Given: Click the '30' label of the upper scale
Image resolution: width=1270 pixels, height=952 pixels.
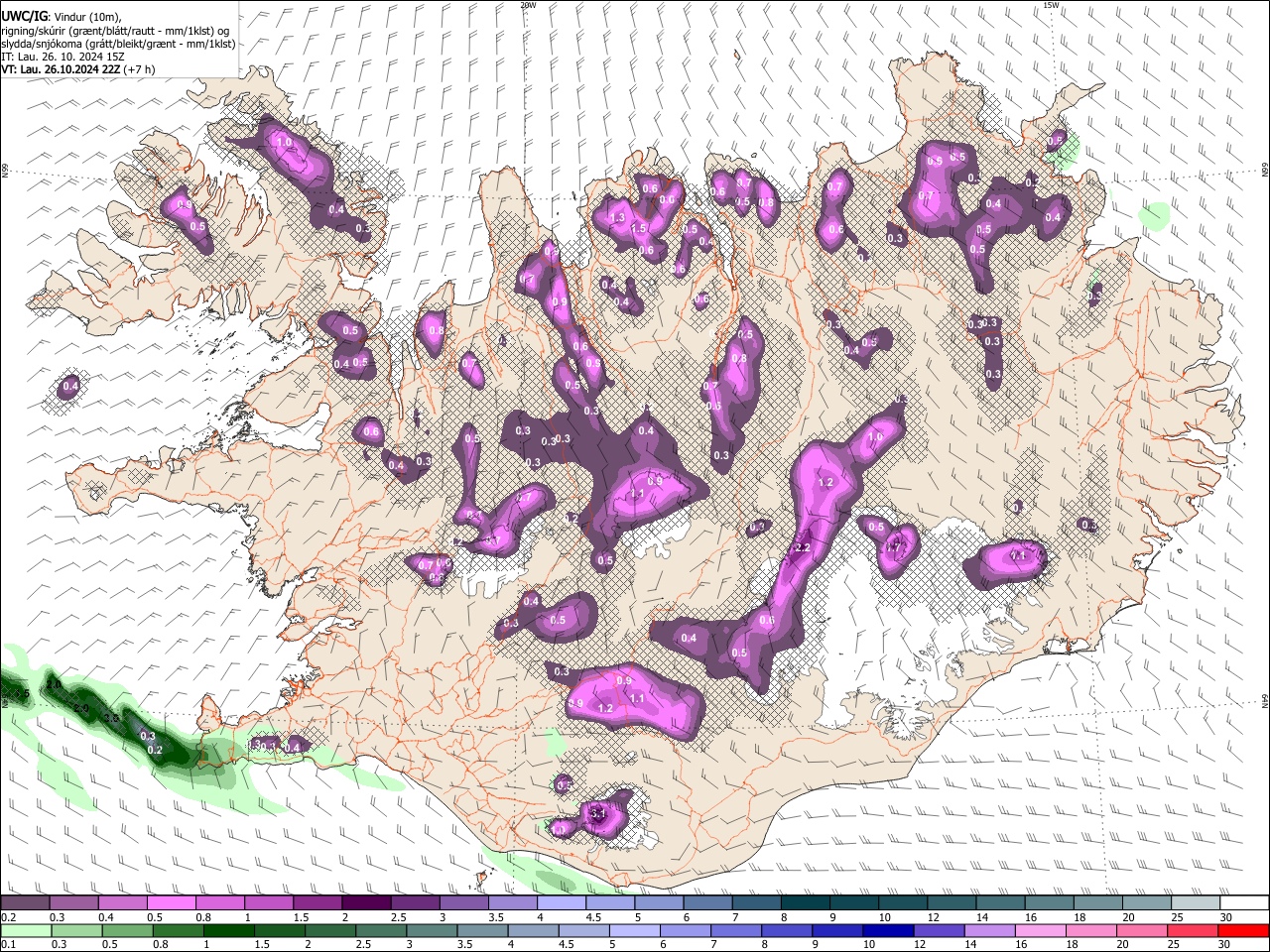Looking at the screenshot, I should (x=1226, y=917).
